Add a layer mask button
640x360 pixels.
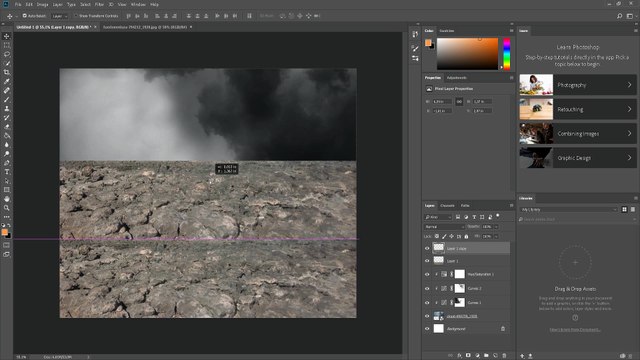coord(468,356)
